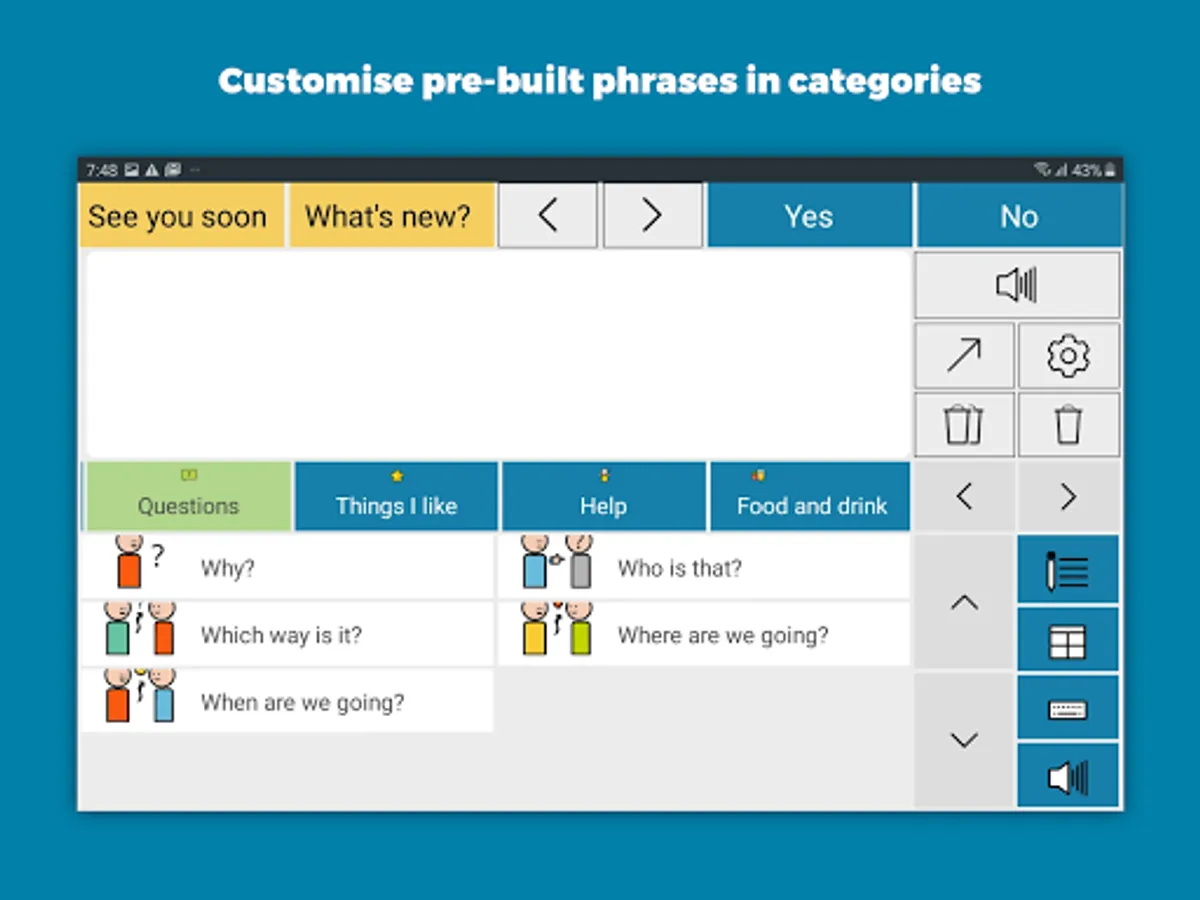The image size is (1200, 900).
Task: Choose the "Where are we going?" phrase
Action: pos(705,635)
